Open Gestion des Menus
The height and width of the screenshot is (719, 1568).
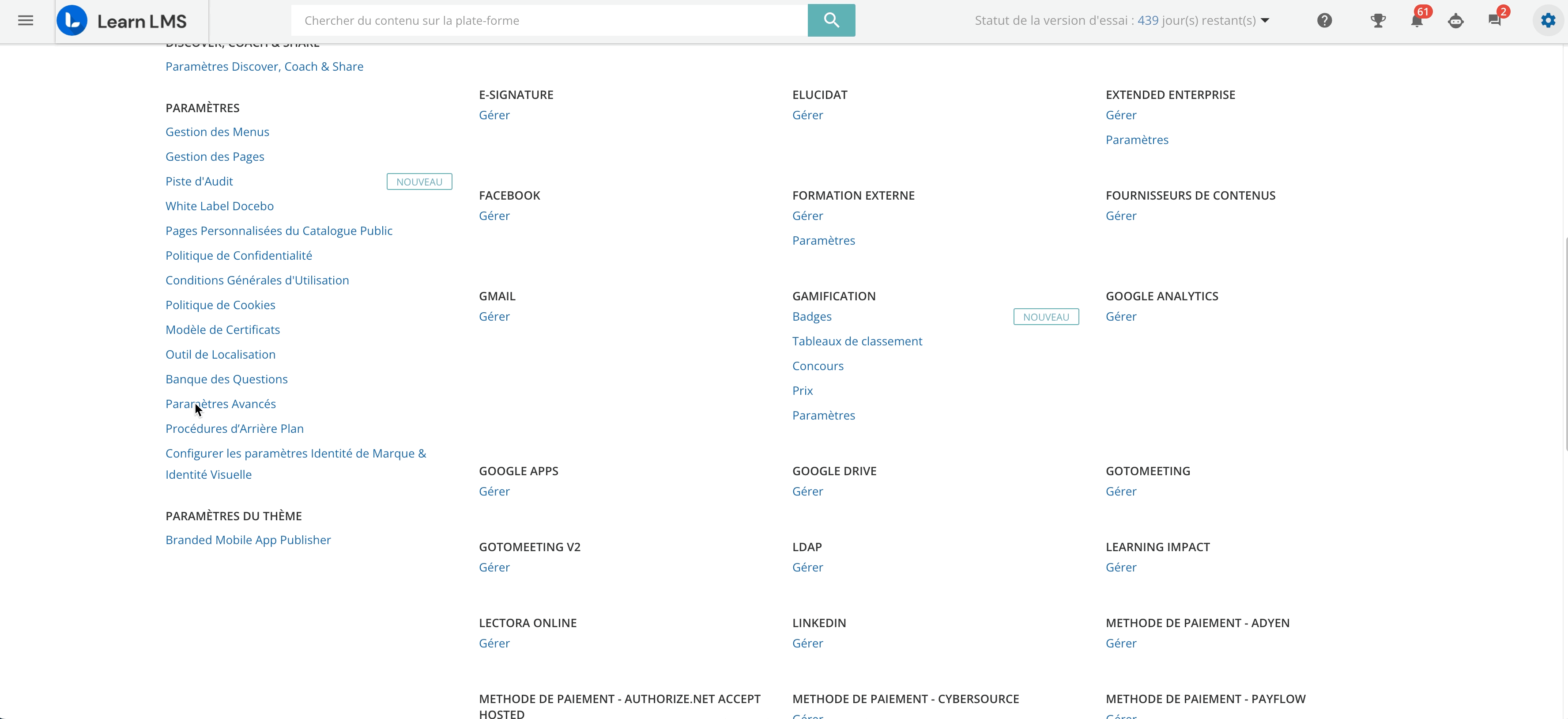(x=217, y=132)
